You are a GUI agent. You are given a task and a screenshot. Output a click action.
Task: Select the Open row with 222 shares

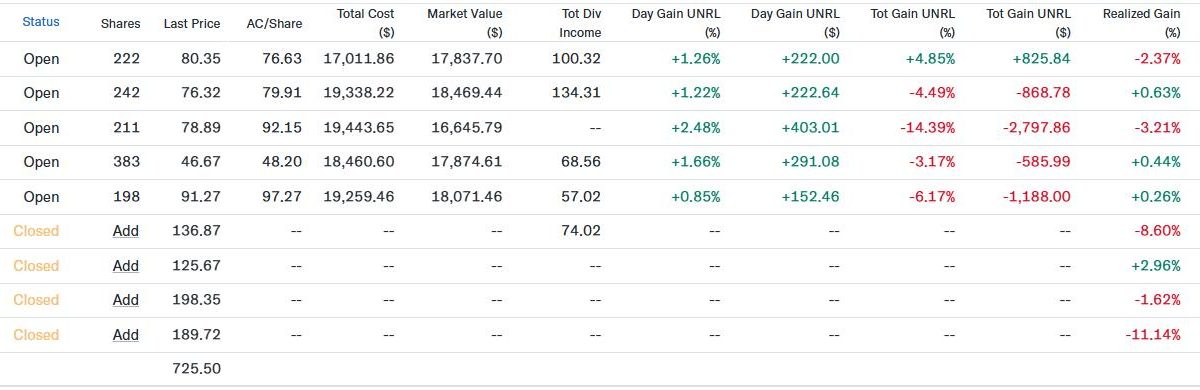600,59
